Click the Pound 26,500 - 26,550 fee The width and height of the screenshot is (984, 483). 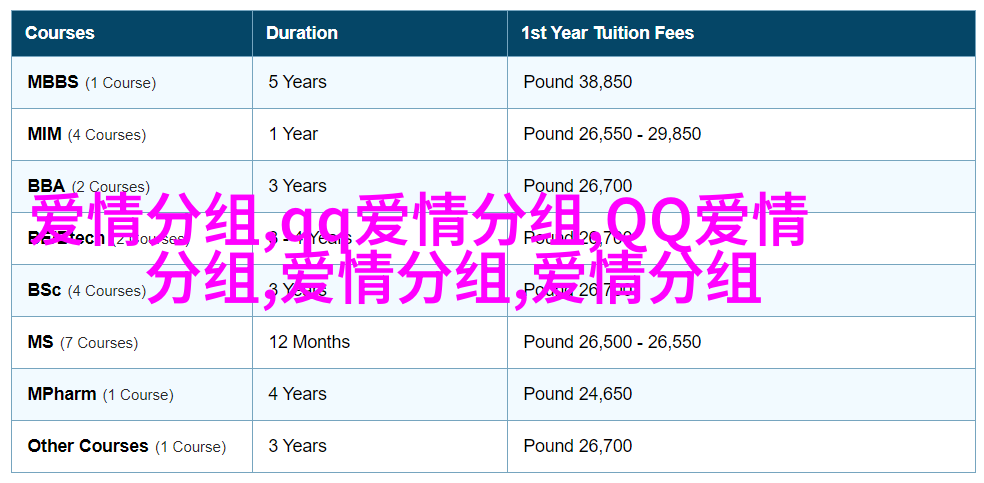[x=612, y=342]
